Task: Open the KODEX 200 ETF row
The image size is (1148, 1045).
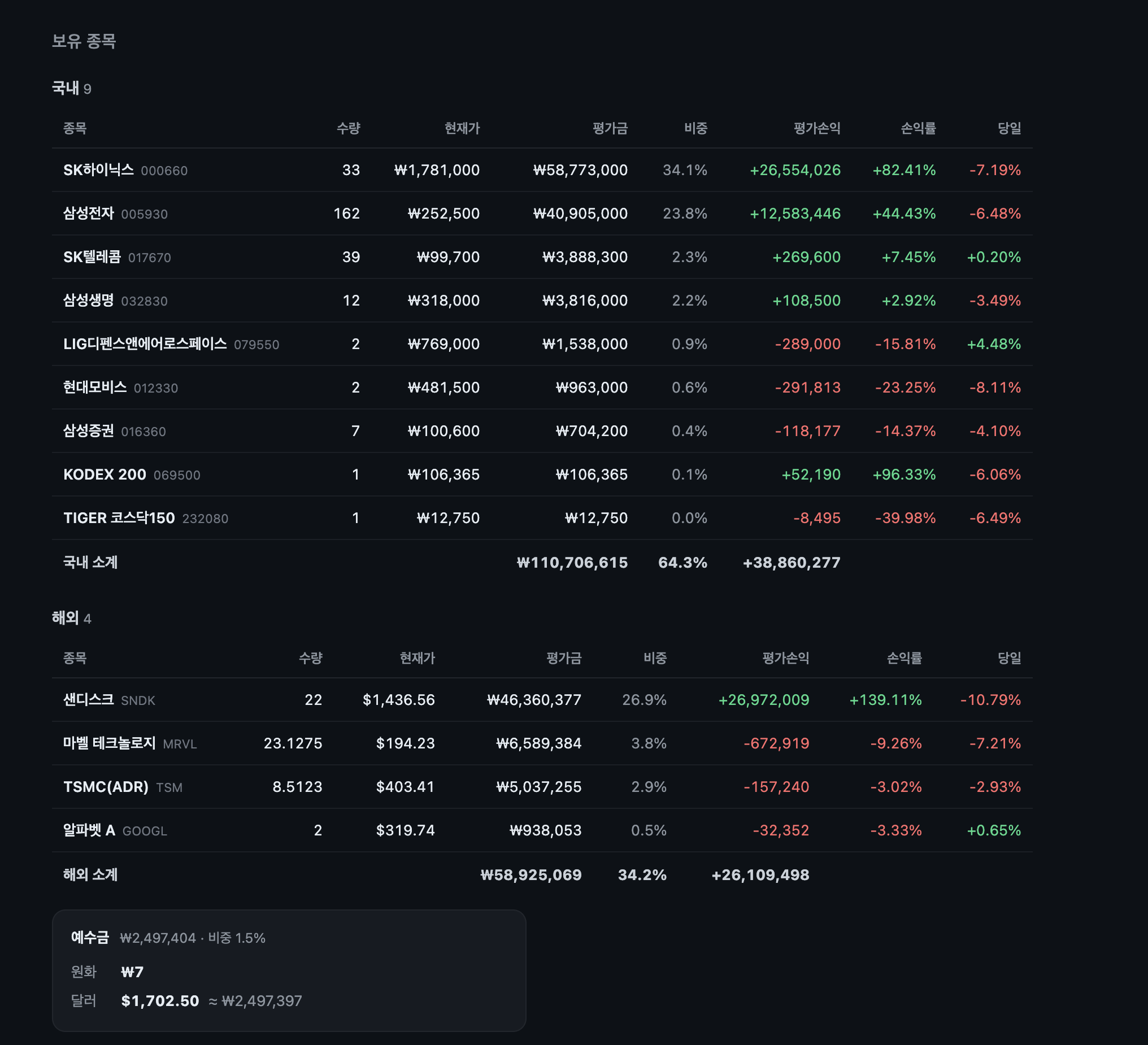Action: tap(542, 474)
